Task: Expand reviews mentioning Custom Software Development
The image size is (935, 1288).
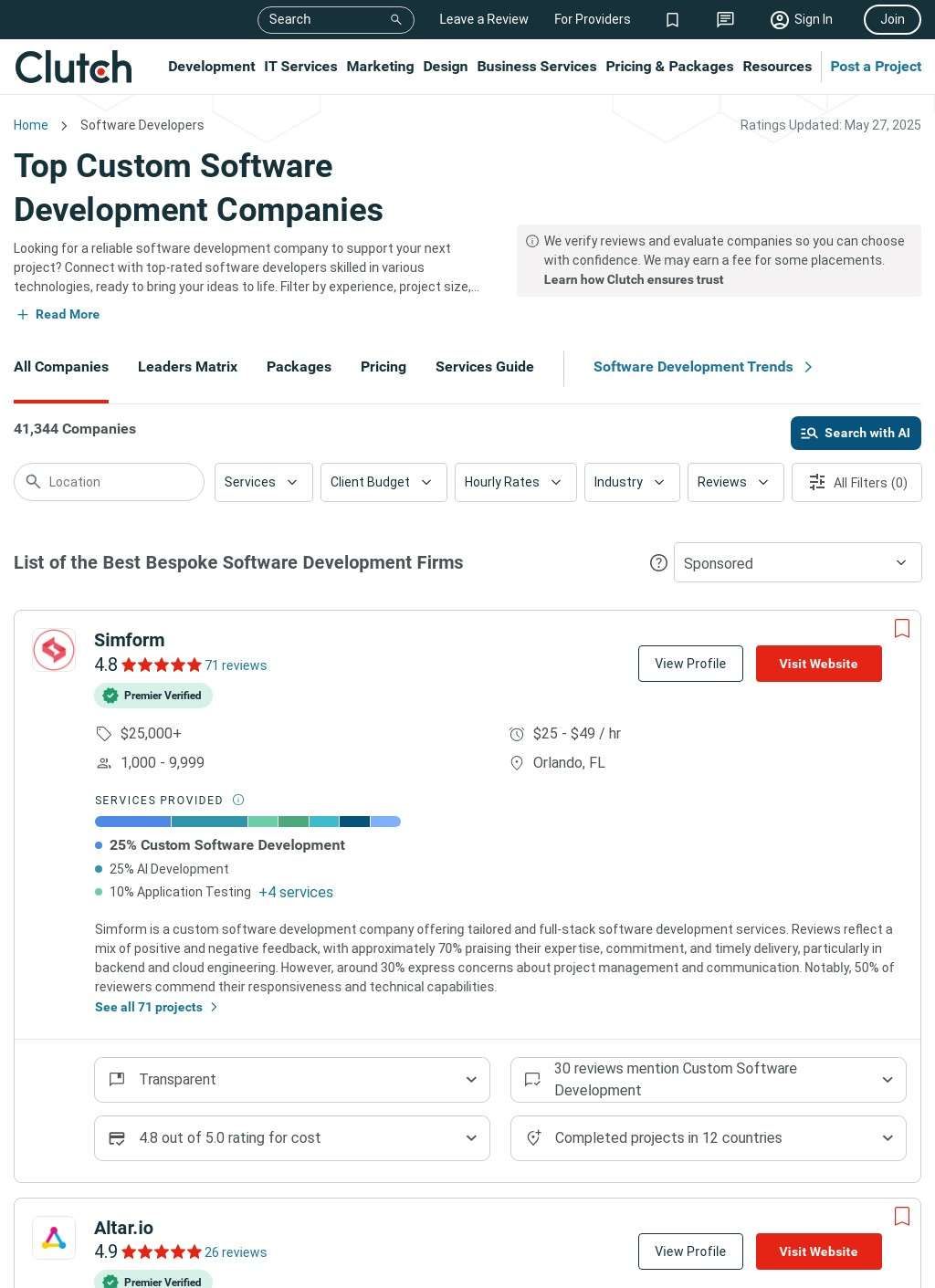Action: [x=709, y=1080]
